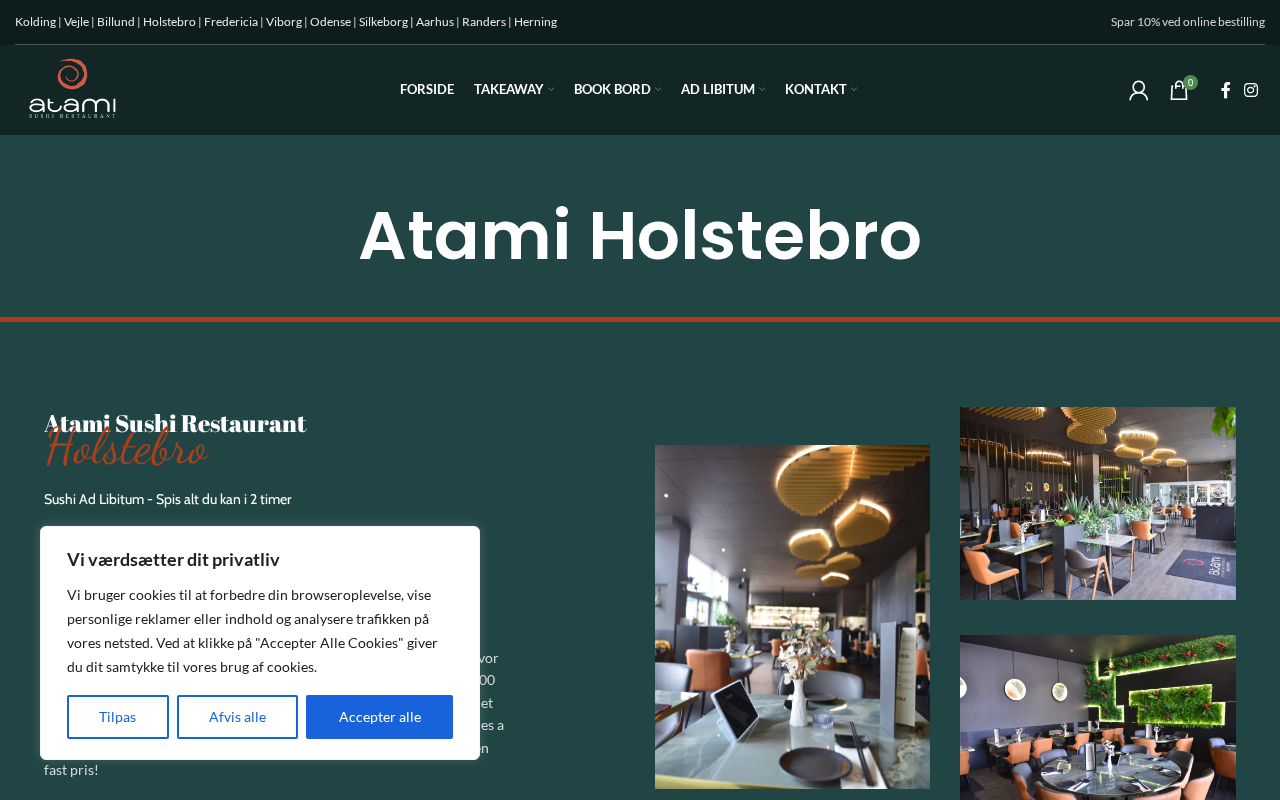
Task: Open the green plant wall photo
Action: point(1098,717)
